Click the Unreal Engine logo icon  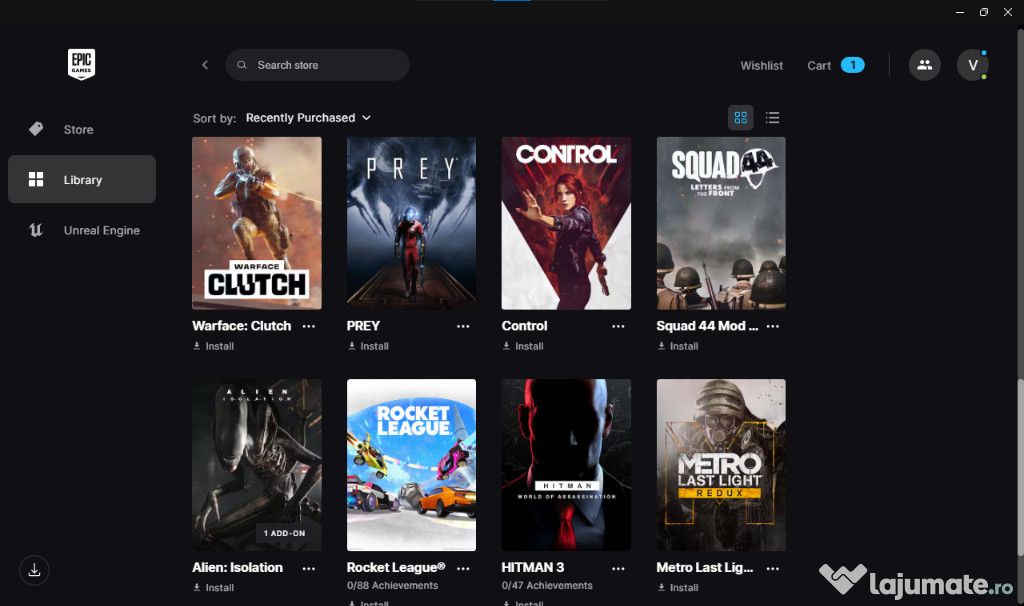36,230
